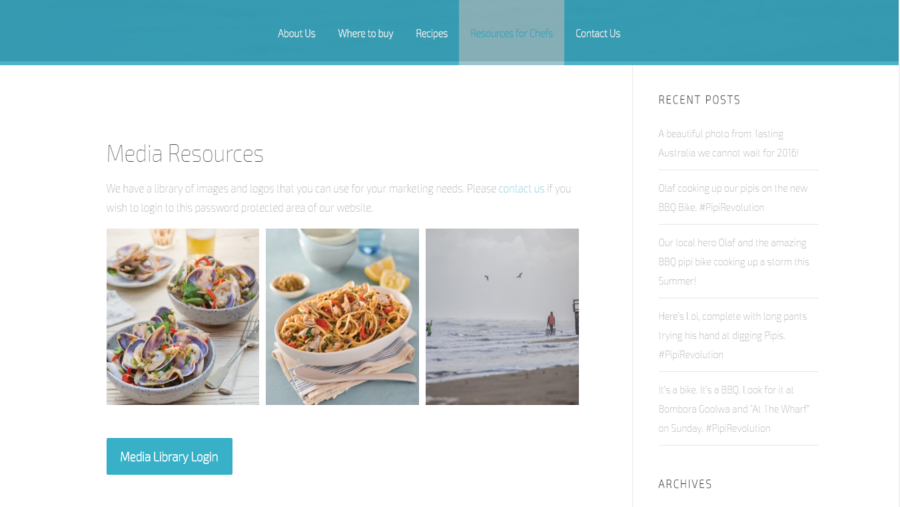Open post 'It's a bike. It's a BBQ'

click(x=734, y=409)
